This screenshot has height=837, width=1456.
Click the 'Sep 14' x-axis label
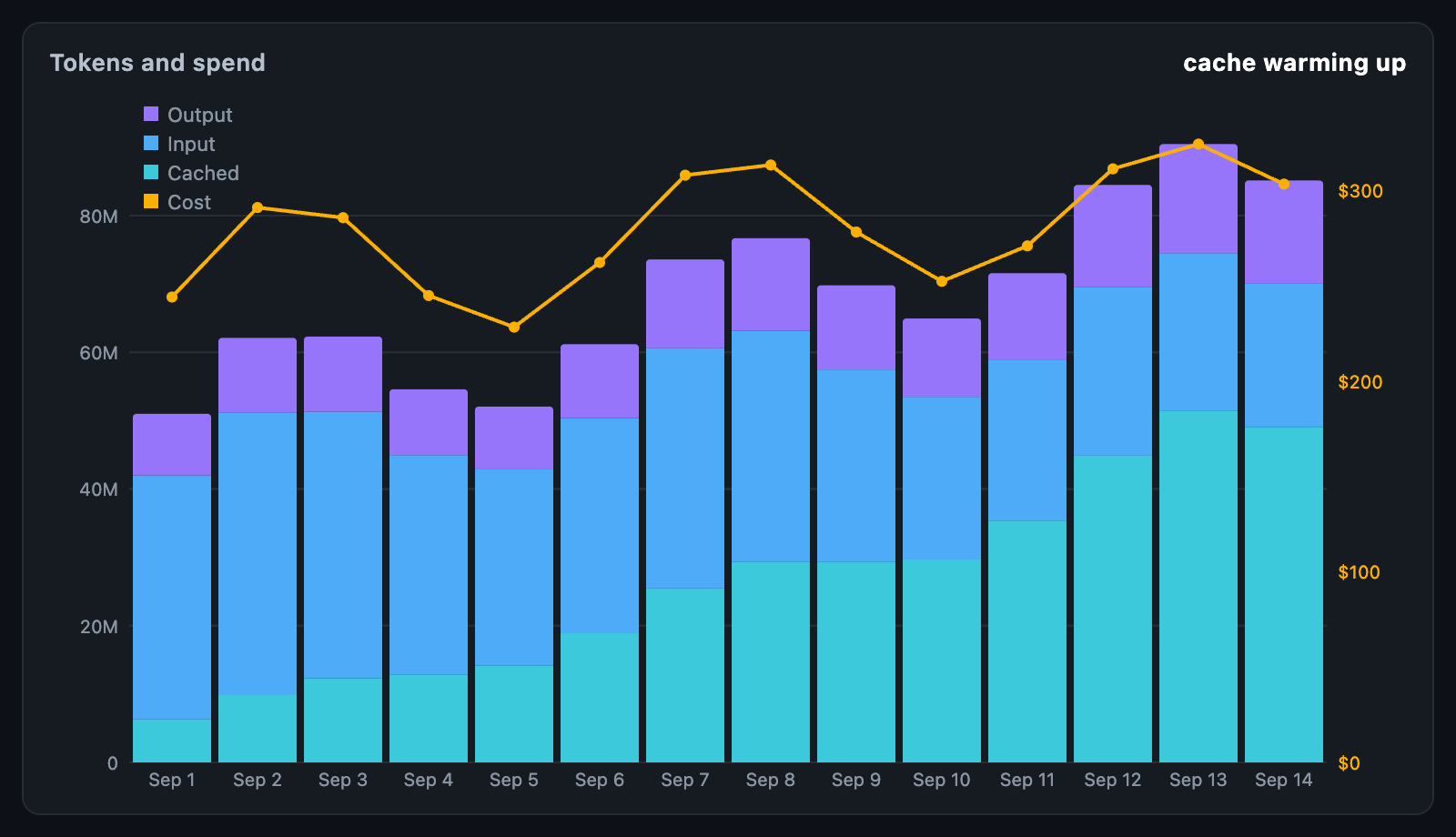tap(1284, 780)
